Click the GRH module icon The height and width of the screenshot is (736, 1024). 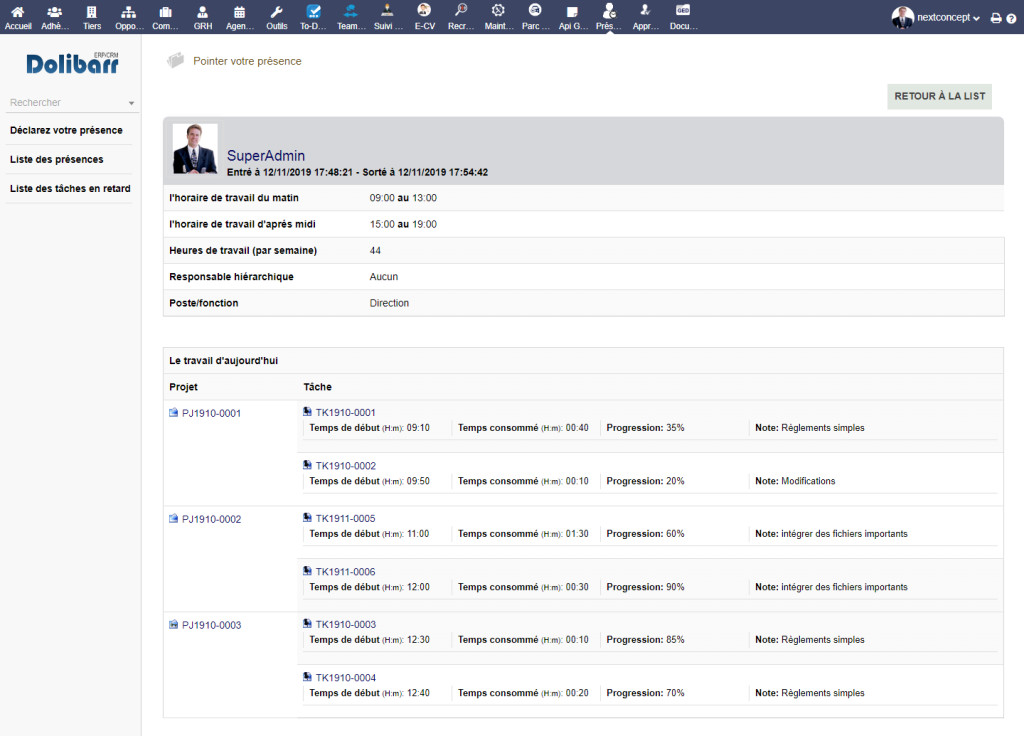point(203,12)
